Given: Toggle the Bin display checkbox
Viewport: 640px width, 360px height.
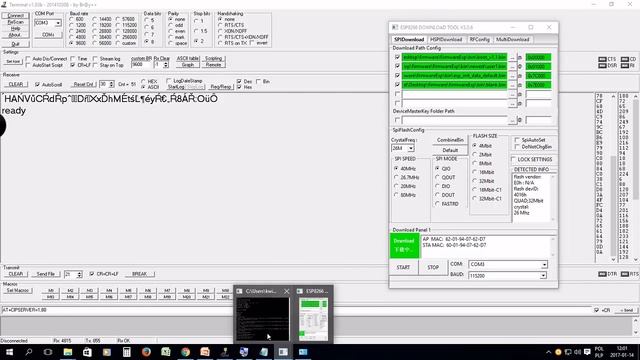Looking at the screenshot, I should (x=258, y=82).
